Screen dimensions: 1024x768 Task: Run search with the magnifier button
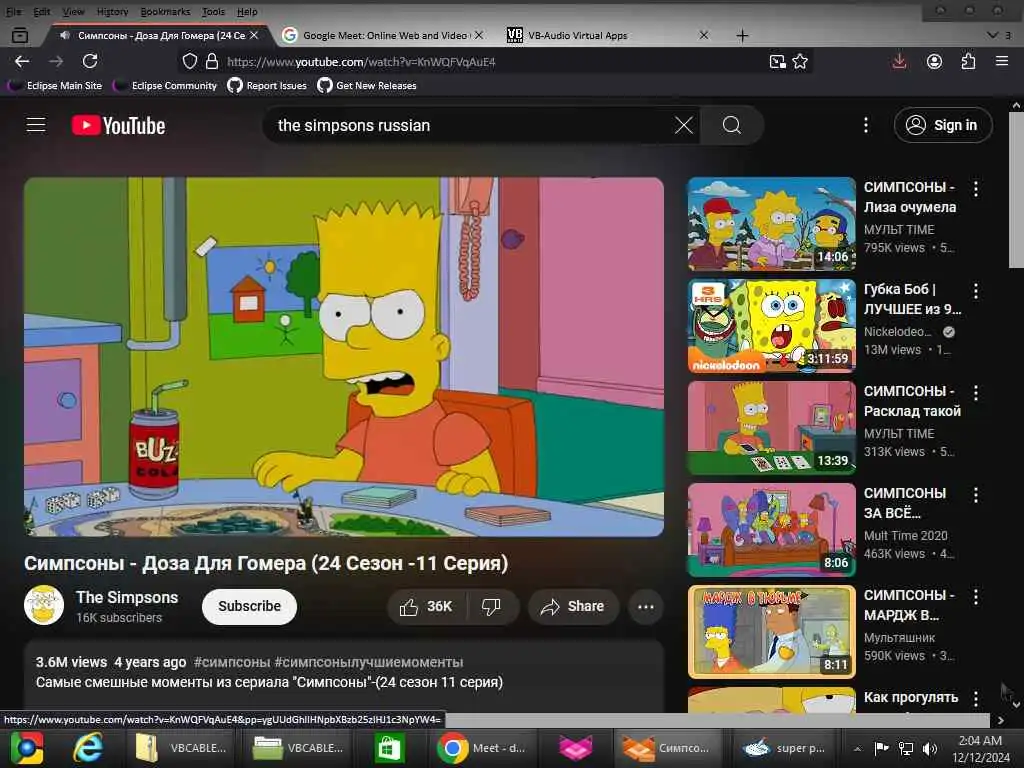(x=731, y=125)
